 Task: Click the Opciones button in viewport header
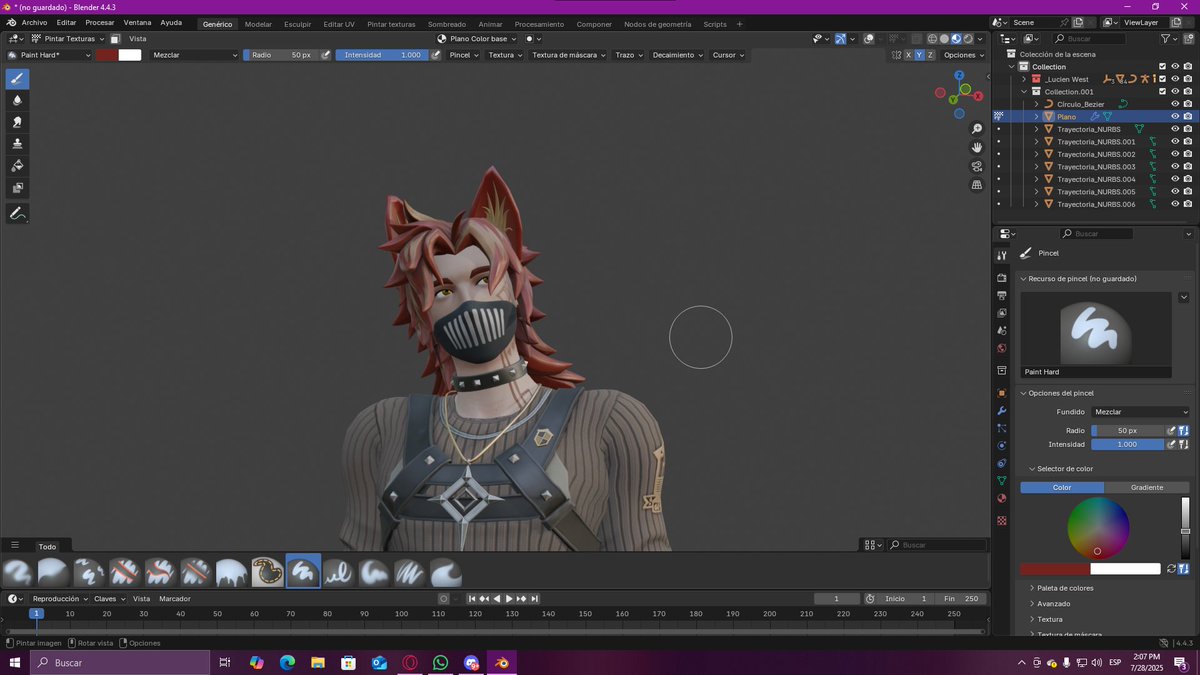pyautogui.click(x=964, y=55)
